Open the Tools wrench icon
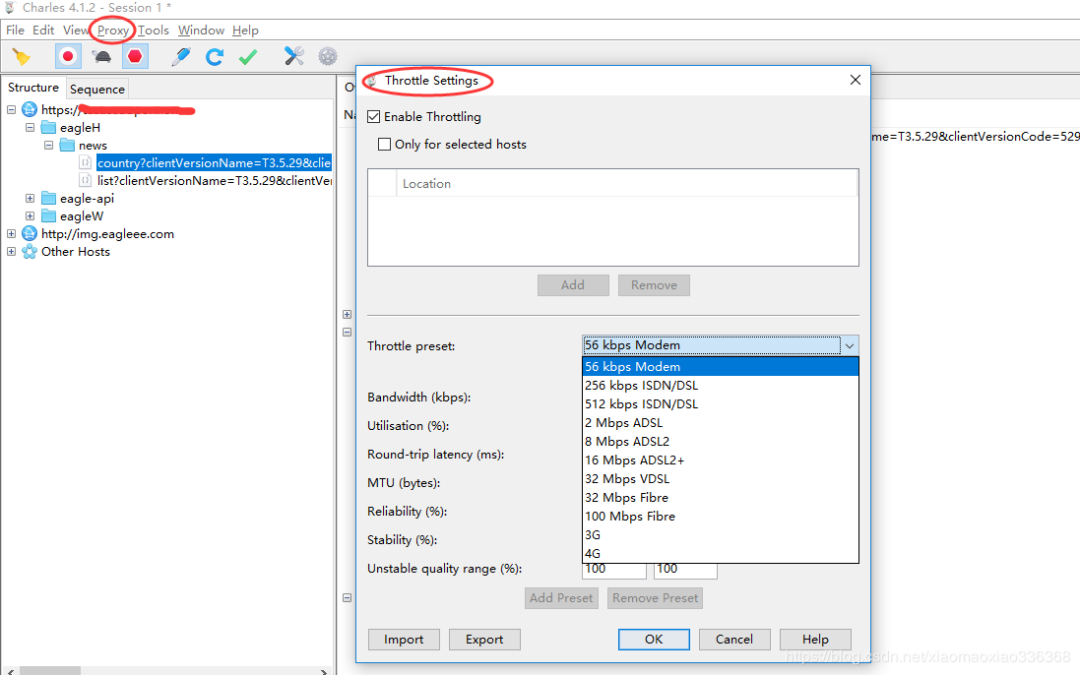Viewport: 1080px width, 675px height. pyautogui.click(x=294, y=56)
